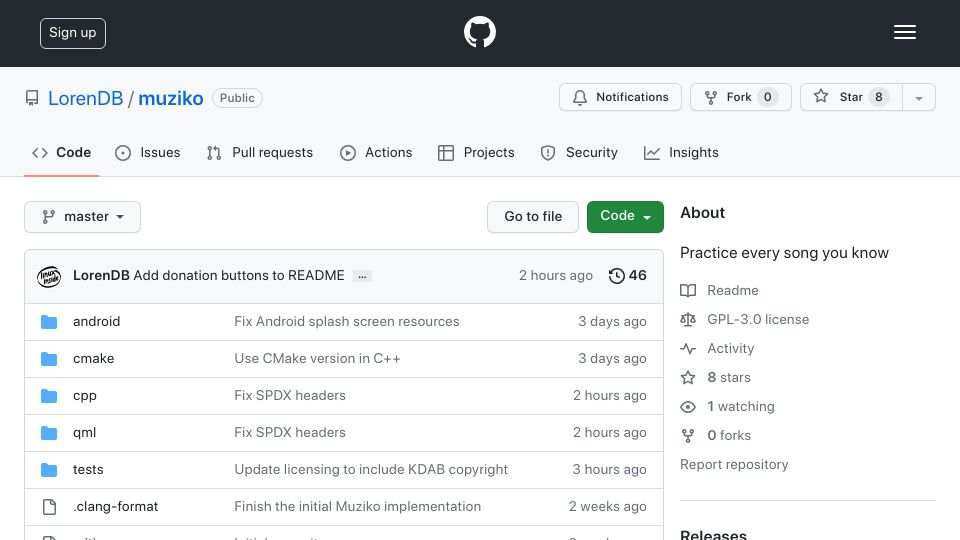Open the hamburger navigation menu
Image resolution: width=960 pixels, height=540 pixels.
[904, 32]
